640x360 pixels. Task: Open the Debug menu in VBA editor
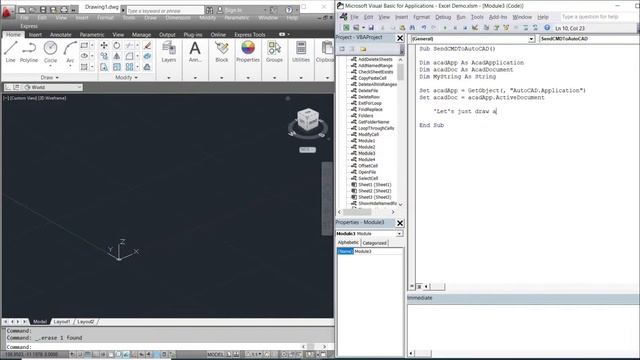click(443, 17)
